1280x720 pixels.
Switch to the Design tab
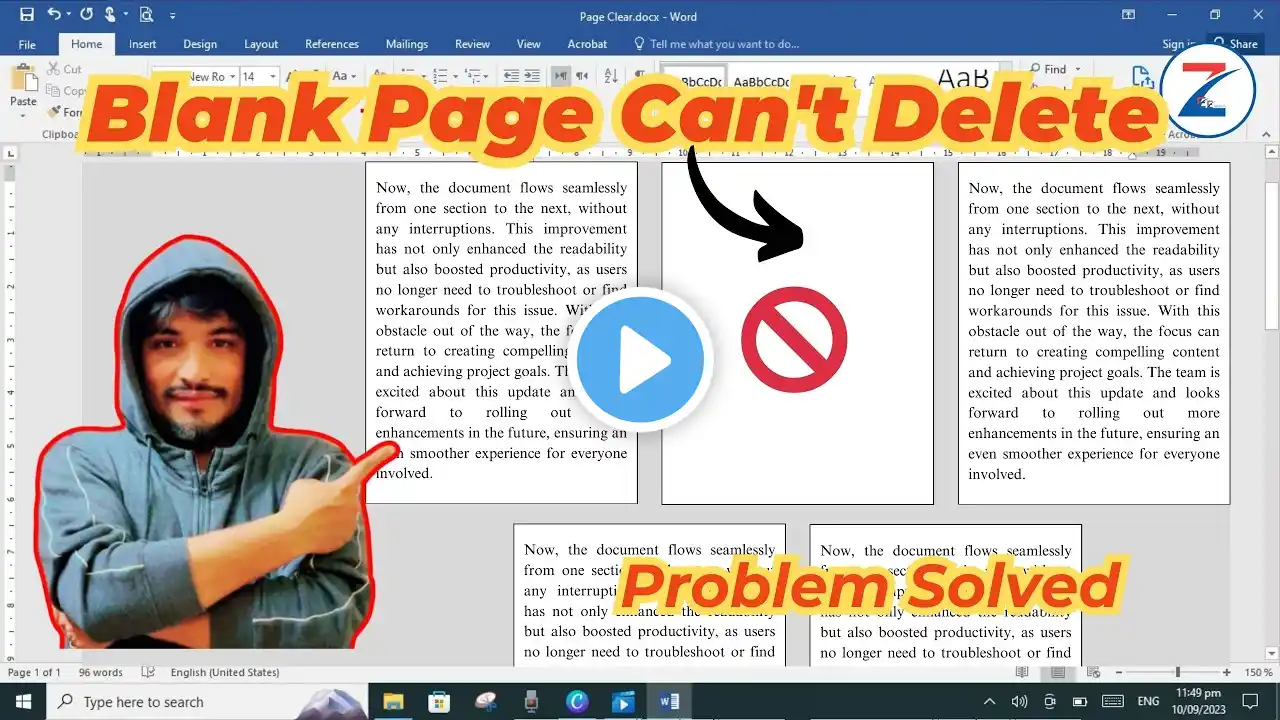pyautogui.click(x=200, y=44)
